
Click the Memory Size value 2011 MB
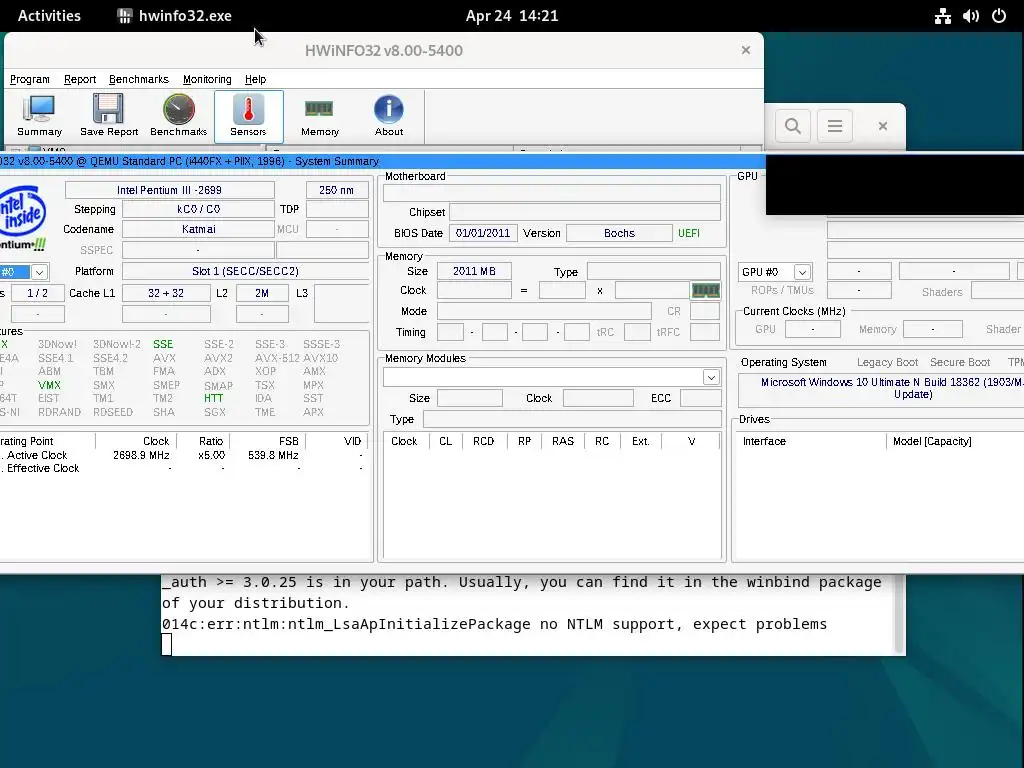pyautogui.click(x=474, y=271)
